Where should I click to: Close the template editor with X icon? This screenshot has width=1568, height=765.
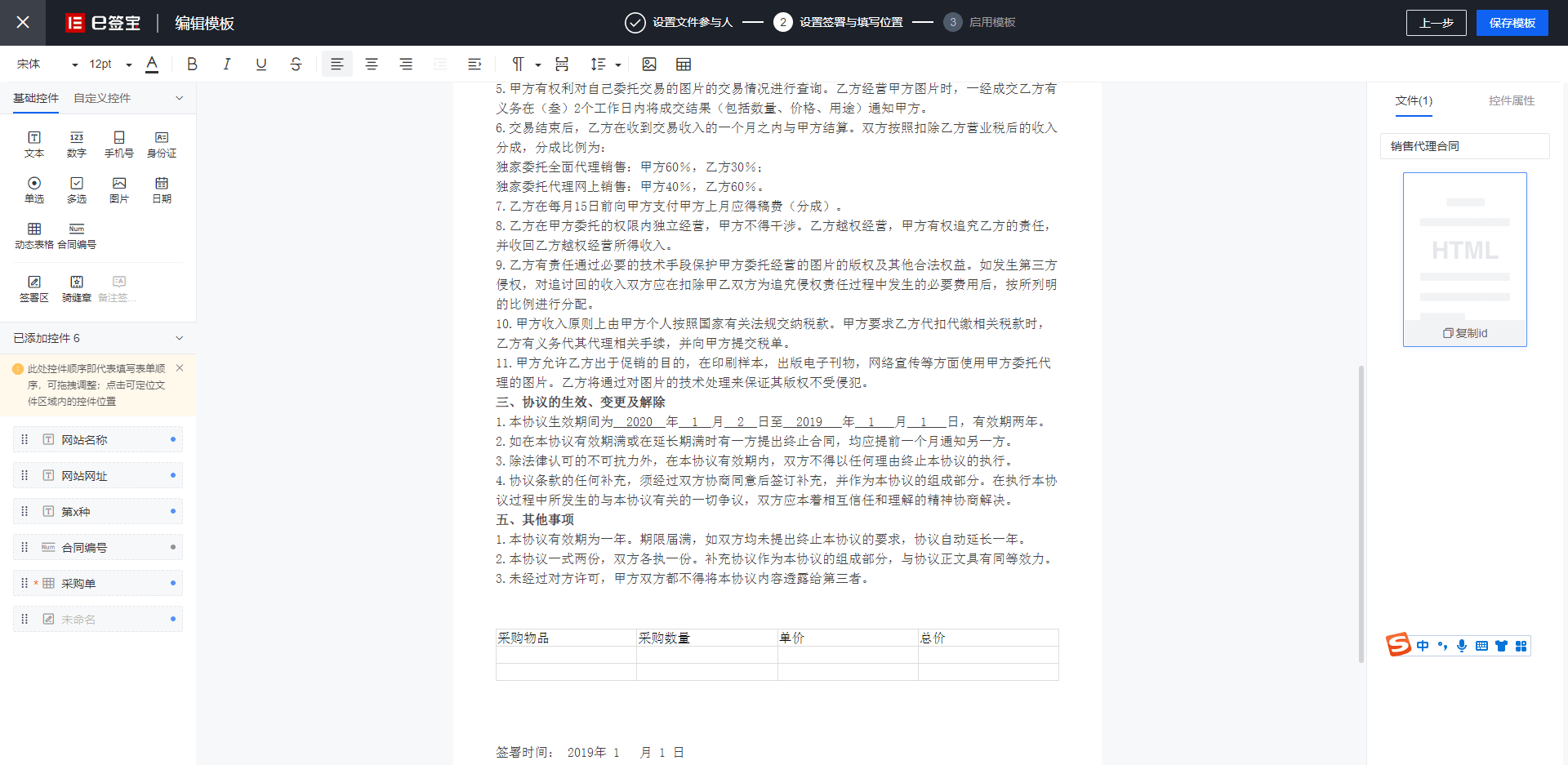23,23
